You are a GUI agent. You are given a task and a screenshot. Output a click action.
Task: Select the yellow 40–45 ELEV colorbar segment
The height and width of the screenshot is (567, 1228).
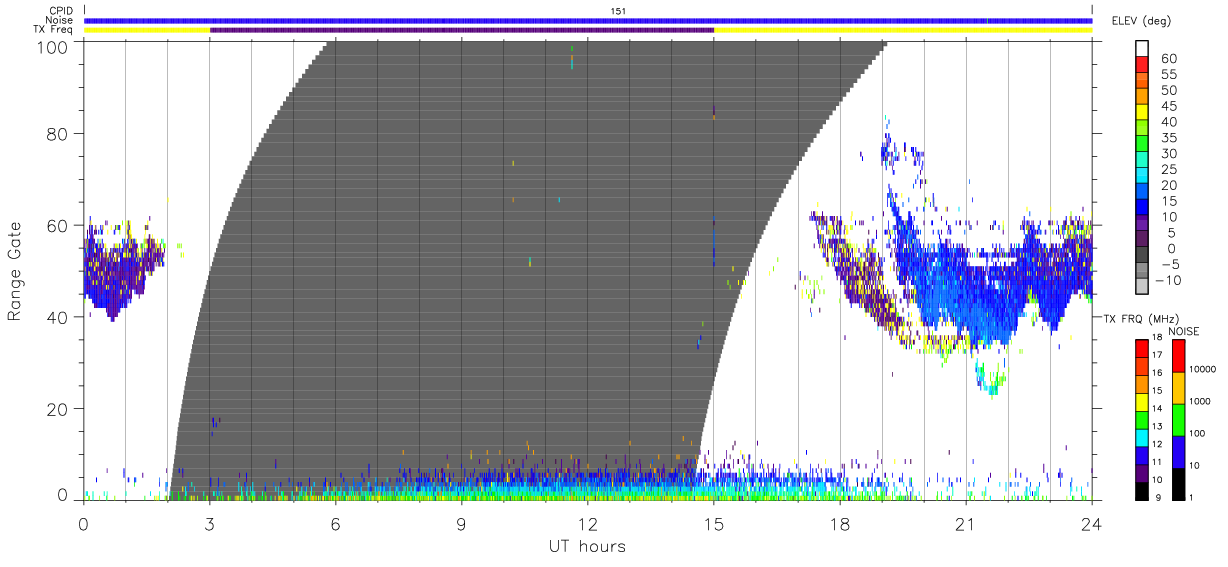(1141, 111)
